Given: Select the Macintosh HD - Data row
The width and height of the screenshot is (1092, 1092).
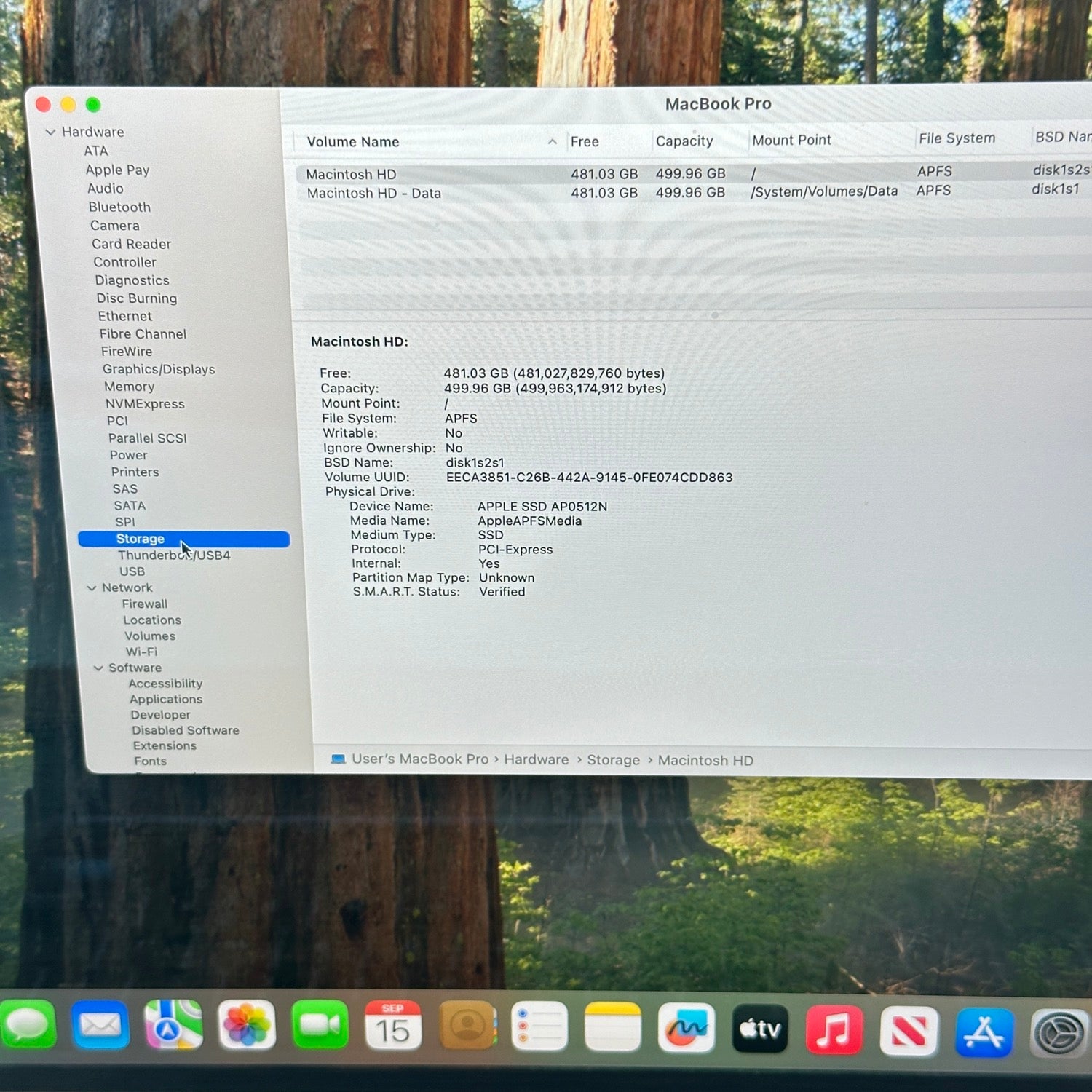Looking at the screenshot, I should pos(373,194).
